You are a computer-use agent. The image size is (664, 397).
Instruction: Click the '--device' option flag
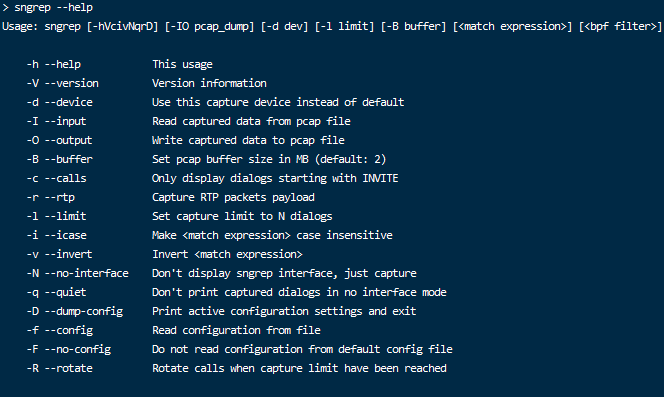pos(69,103)
